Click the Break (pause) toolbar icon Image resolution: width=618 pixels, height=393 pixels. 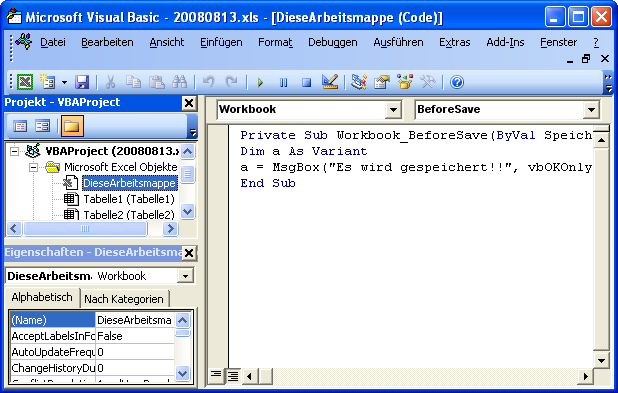click(x=283, y=82)
